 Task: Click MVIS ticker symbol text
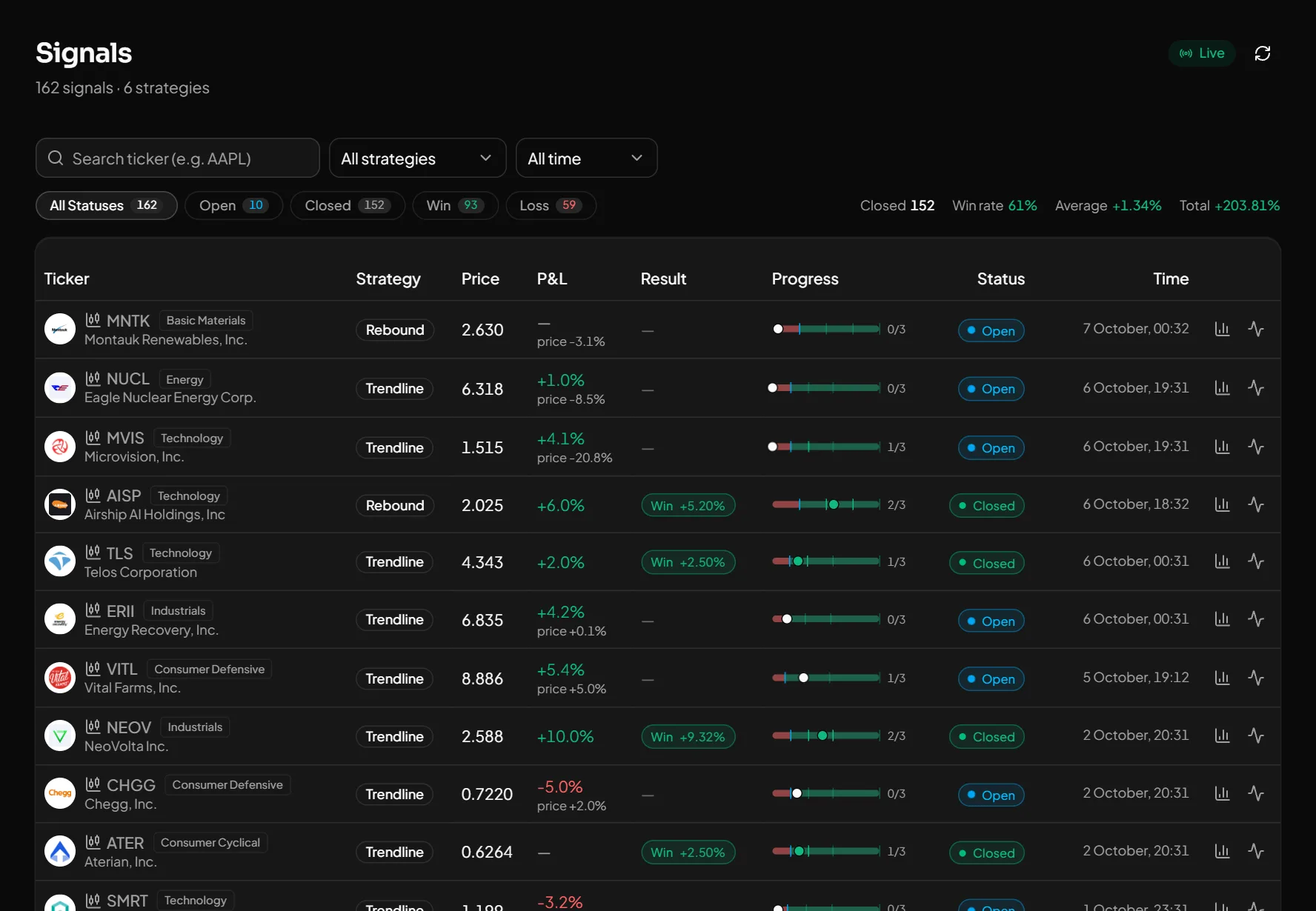[x=125, y=438]
